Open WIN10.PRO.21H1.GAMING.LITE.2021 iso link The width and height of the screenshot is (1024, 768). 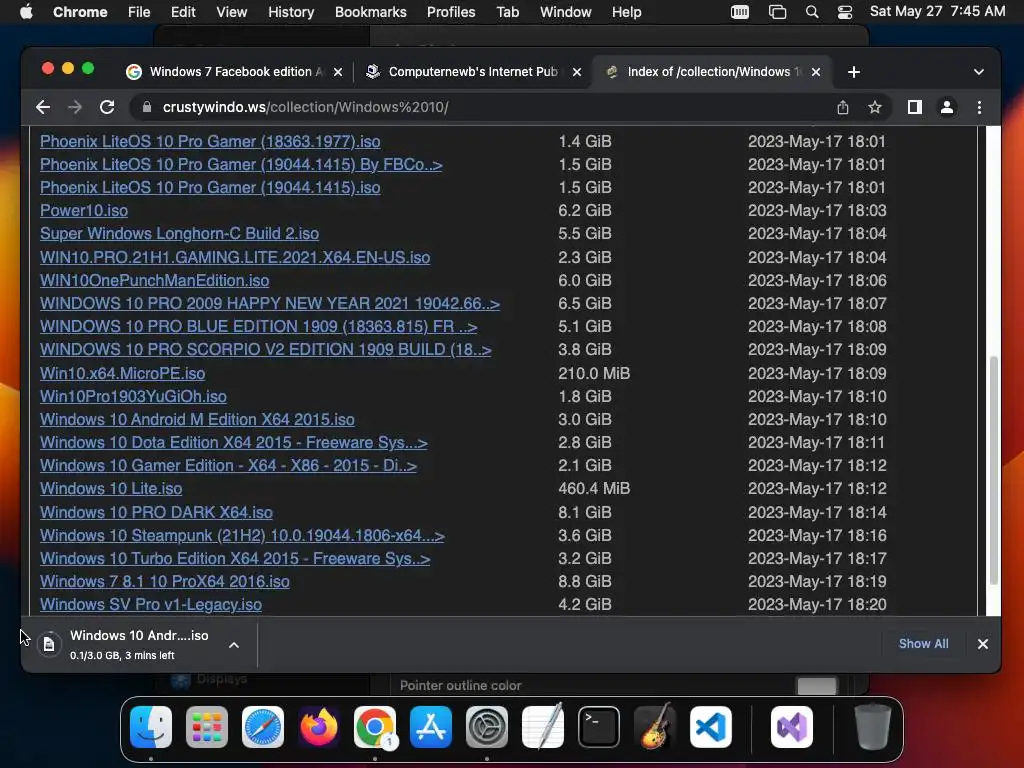(x=235, y=257)
